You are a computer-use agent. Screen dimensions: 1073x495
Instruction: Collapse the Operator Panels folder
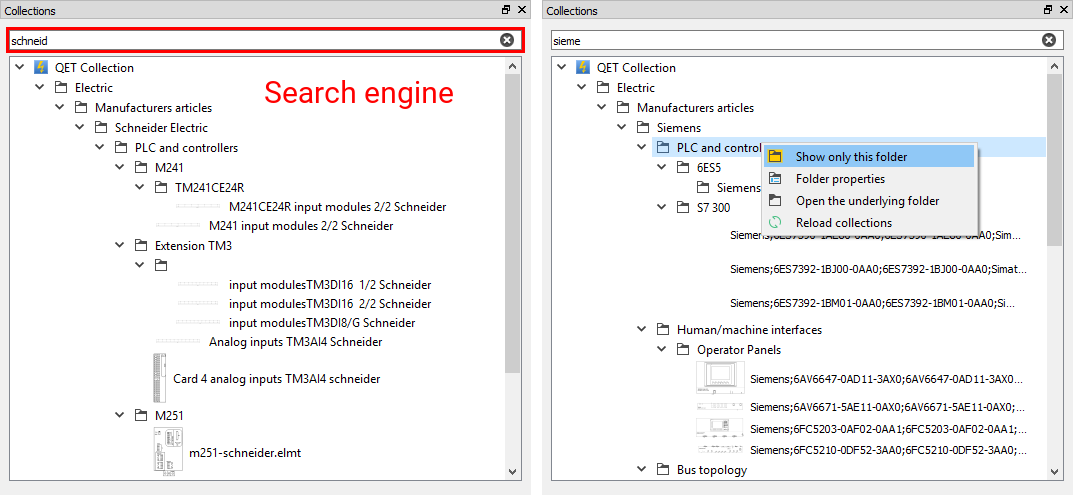click(662, 349)
